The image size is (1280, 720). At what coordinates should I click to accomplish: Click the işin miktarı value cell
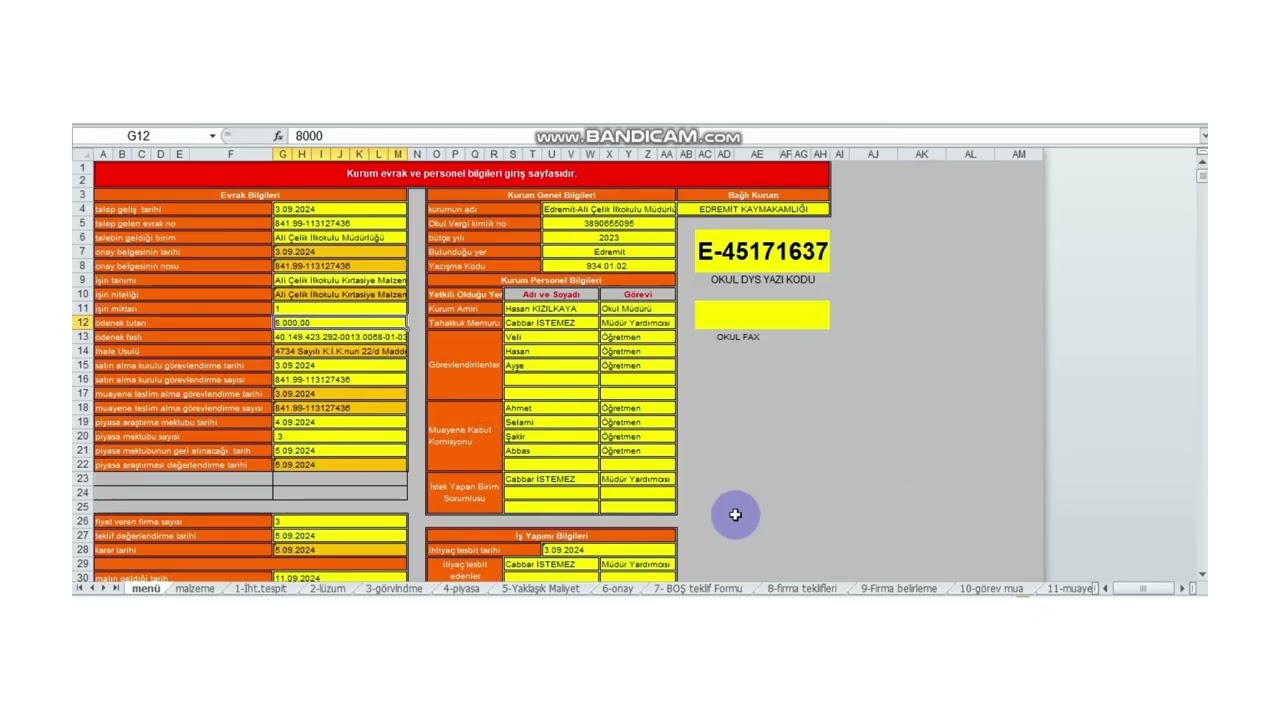tap(340, 309)
